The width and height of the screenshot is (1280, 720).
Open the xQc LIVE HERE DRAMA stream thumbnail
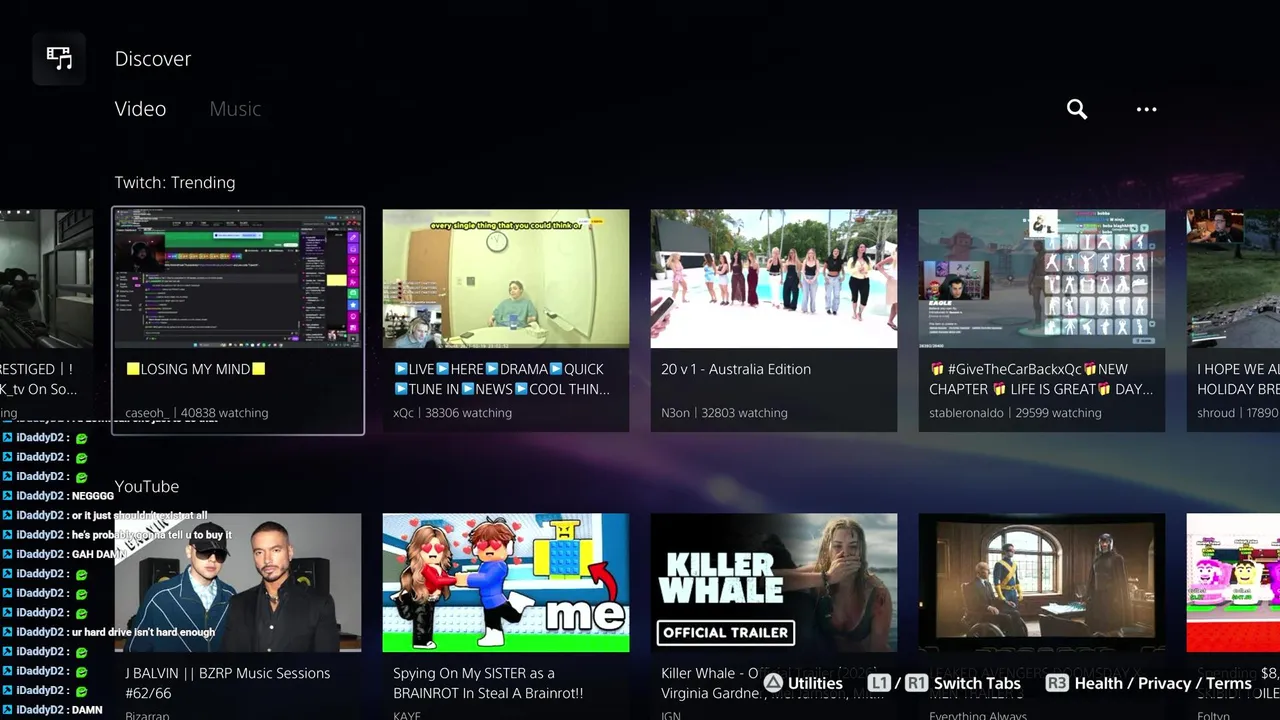click(506, 279)
